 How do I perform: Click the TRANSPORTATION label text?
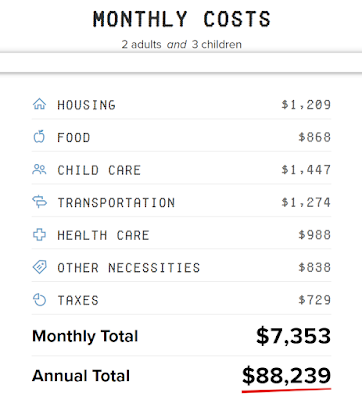tap(116, 202)
